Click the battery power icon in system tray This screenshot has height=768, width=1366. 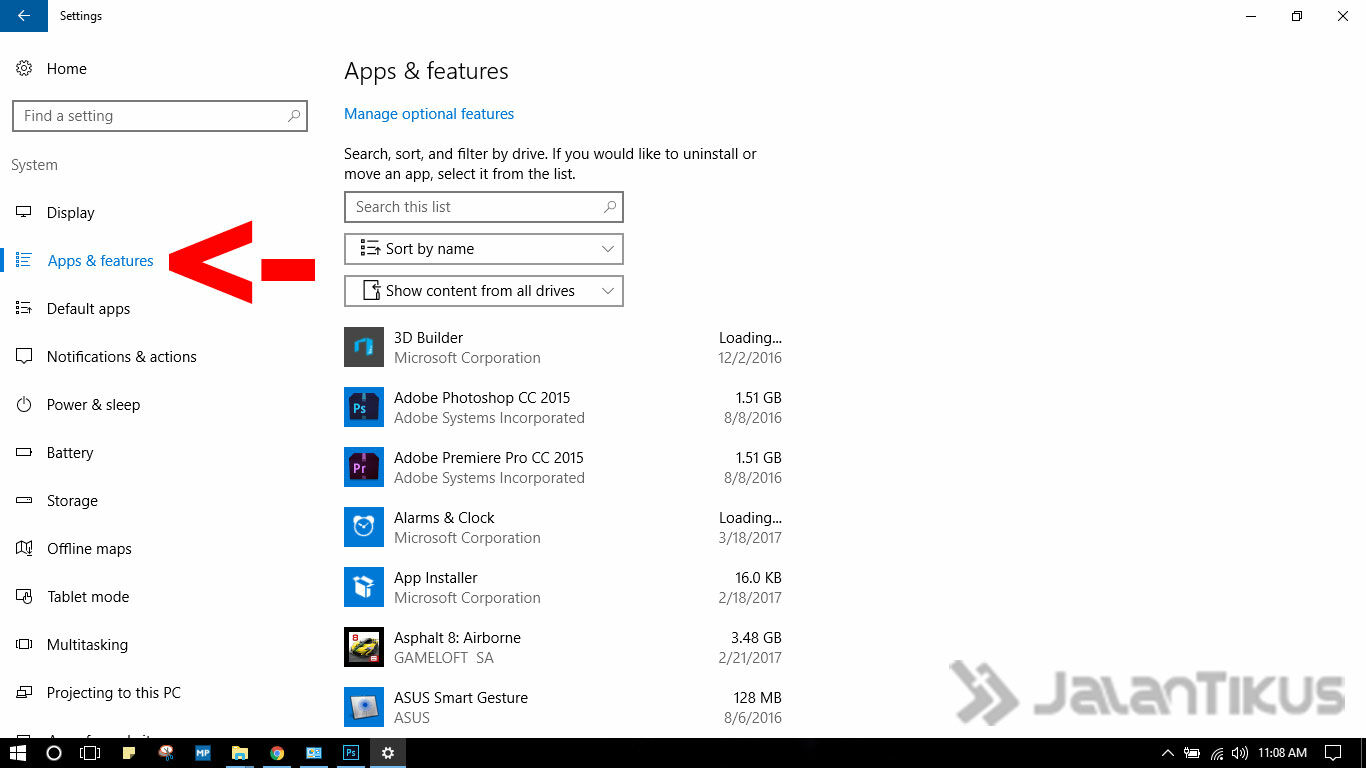click(x=1192, y=753)
